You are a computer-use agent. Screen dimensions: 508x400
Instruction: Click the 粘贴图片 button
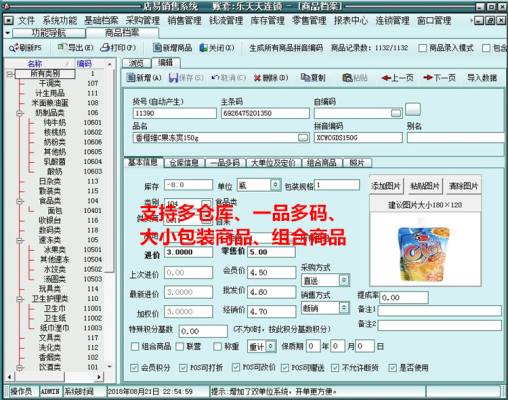click(425, 186)
